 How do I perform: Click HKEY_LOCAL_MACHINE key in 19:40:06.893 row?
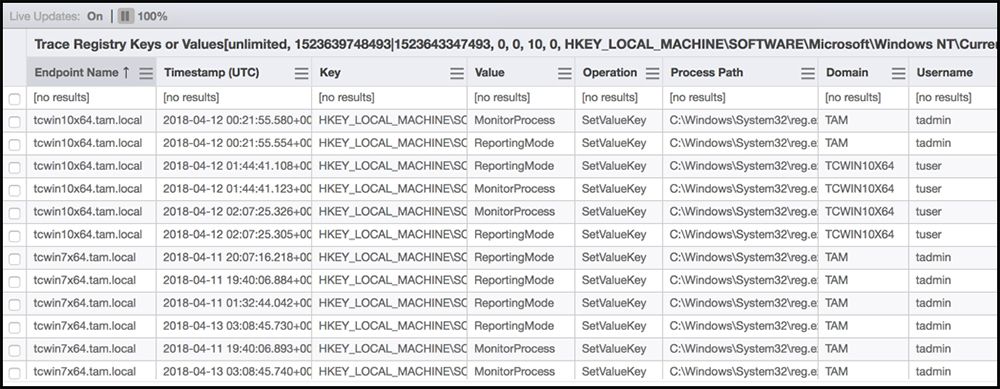(393, 349)
